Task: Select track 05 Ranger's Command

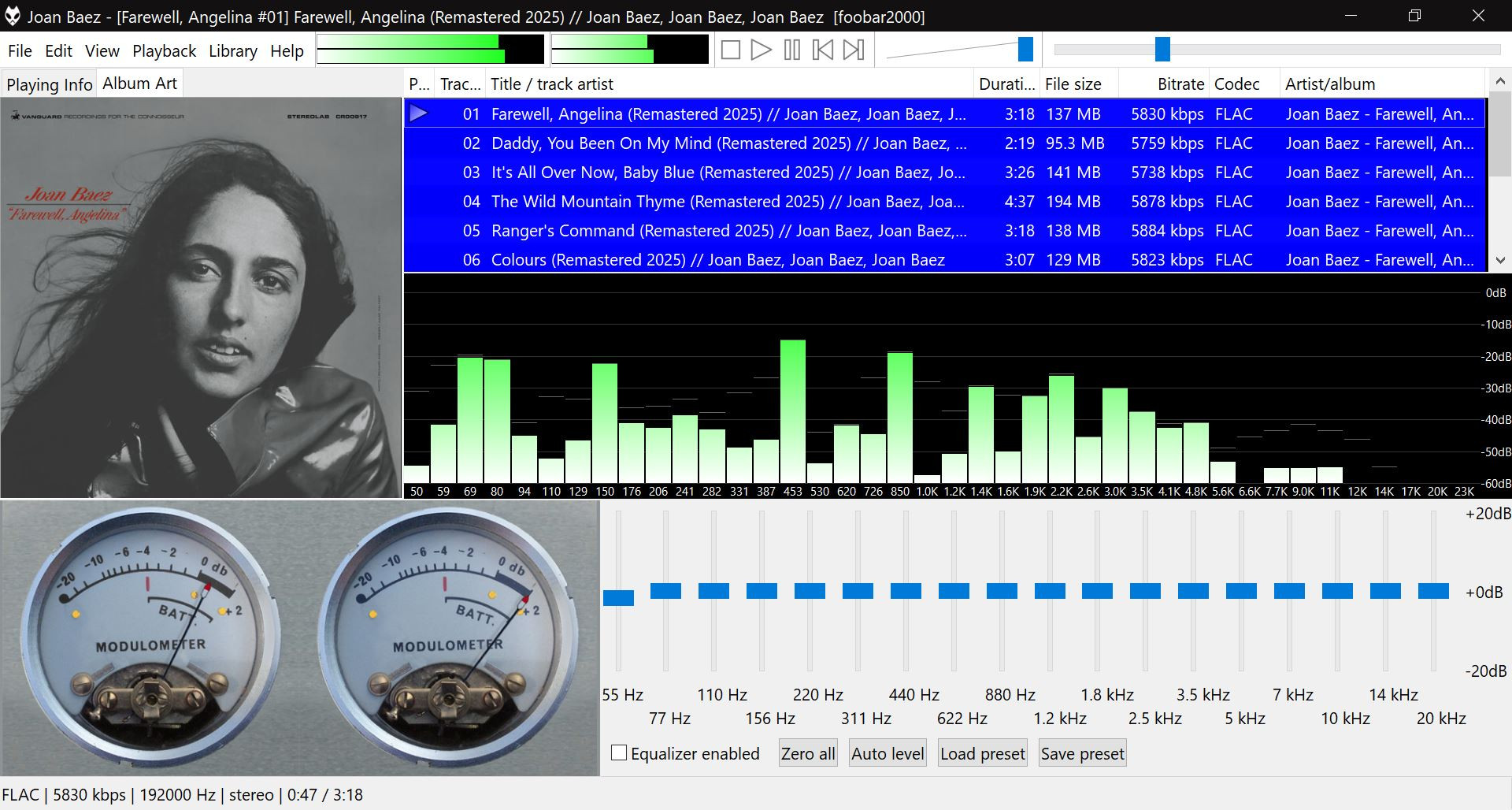Action: pos(945,231)
